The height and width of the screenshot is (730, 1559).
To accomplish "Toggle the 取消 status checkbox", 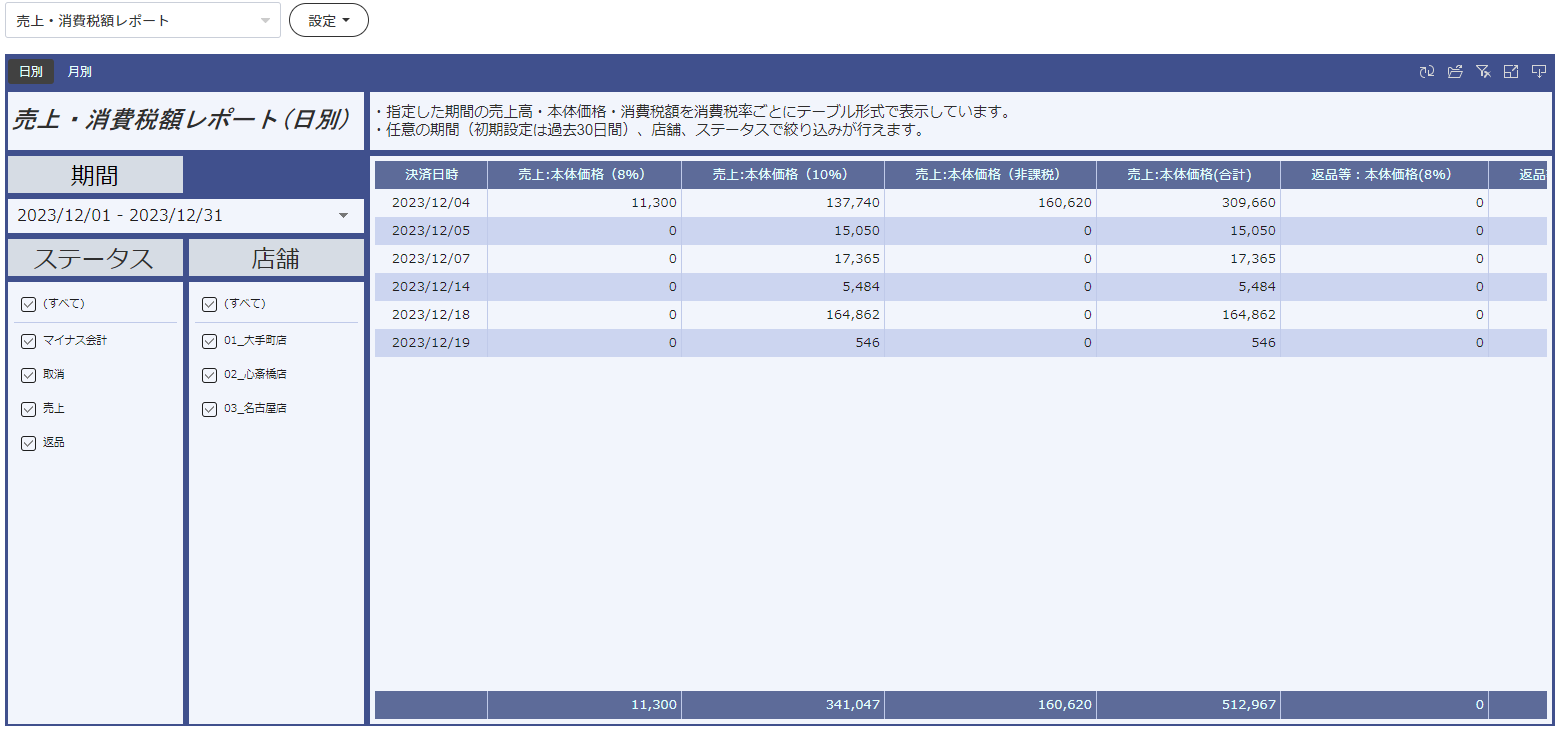I will pyautogui.click(x=28, y=374).
